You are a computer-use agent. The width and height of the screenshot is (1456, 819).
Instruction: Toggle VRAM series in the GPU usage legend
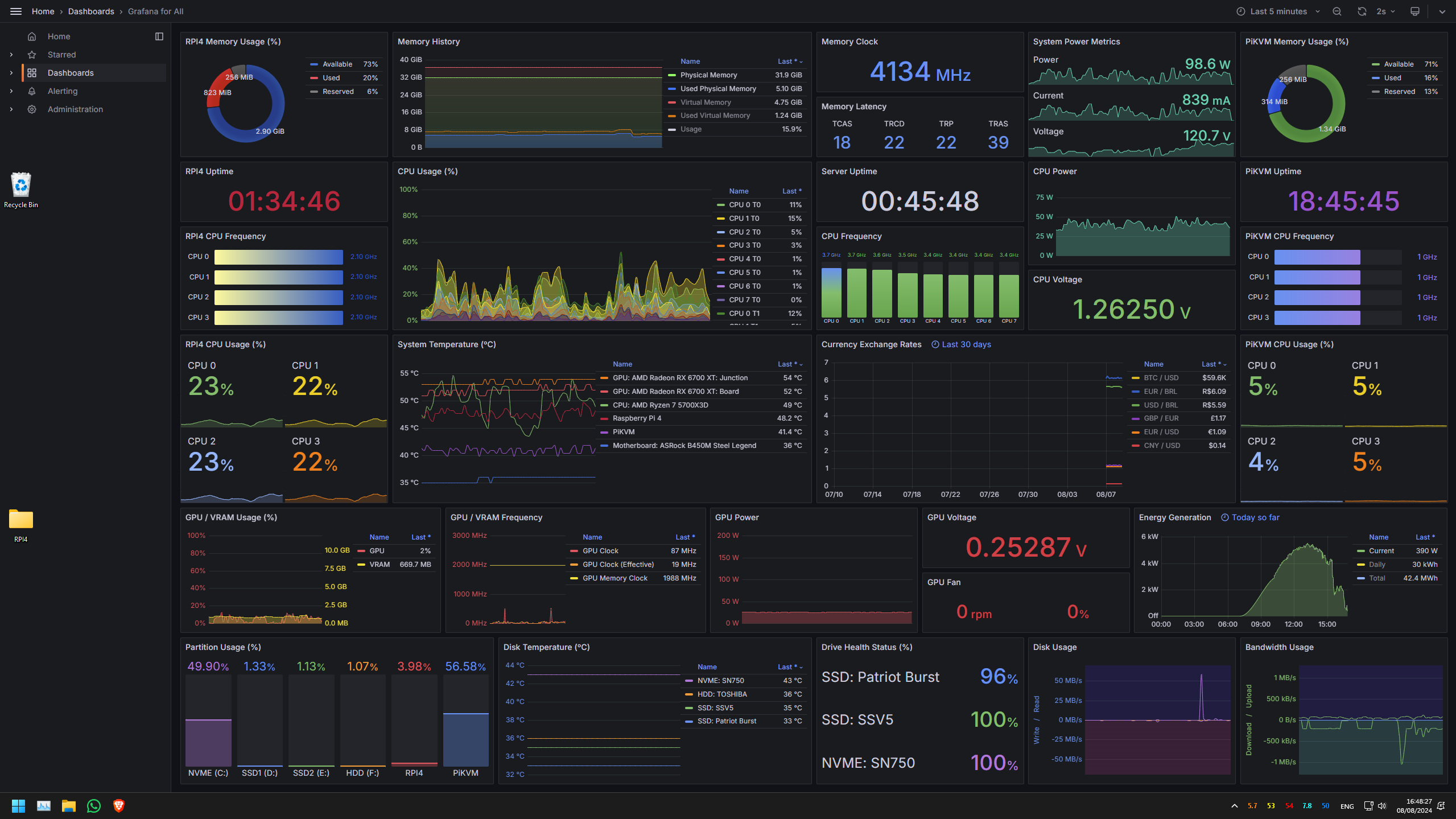379,565
